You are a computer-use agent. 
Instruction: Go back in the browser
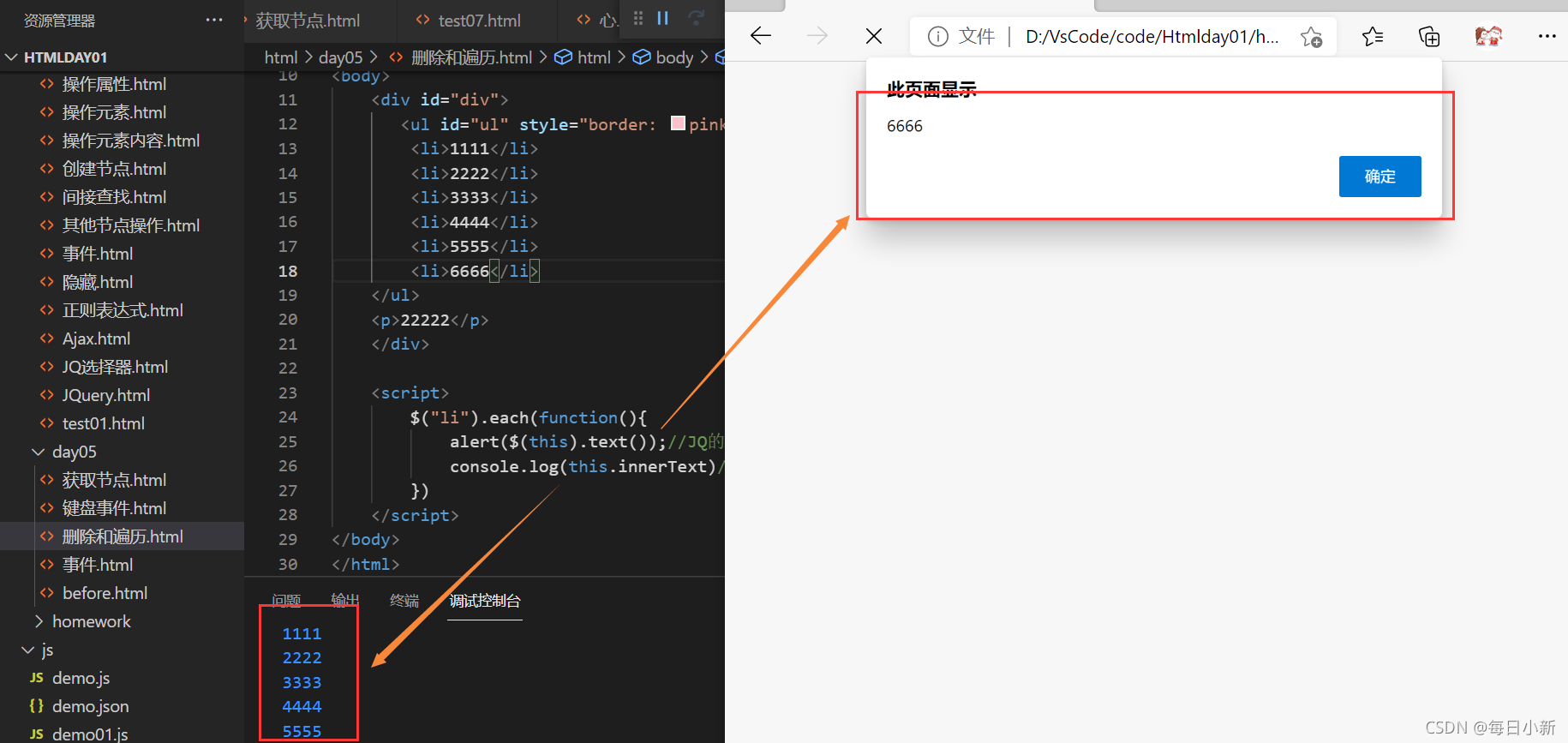pyautogui.click(x=761, y=35)
